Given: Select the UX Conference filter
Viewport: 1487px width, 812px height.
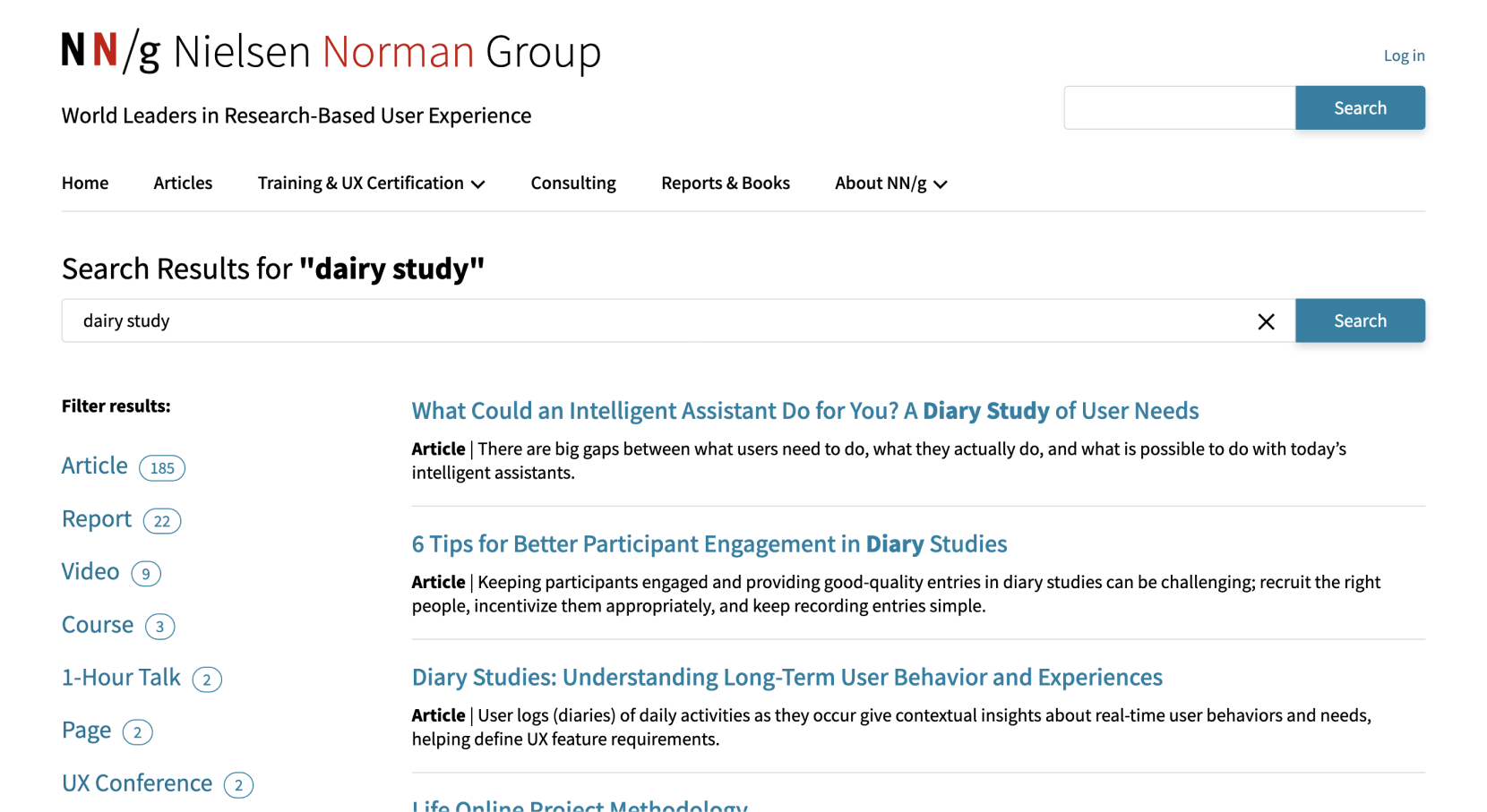Looking at the screenshot, I should click(x=136, y=782).
